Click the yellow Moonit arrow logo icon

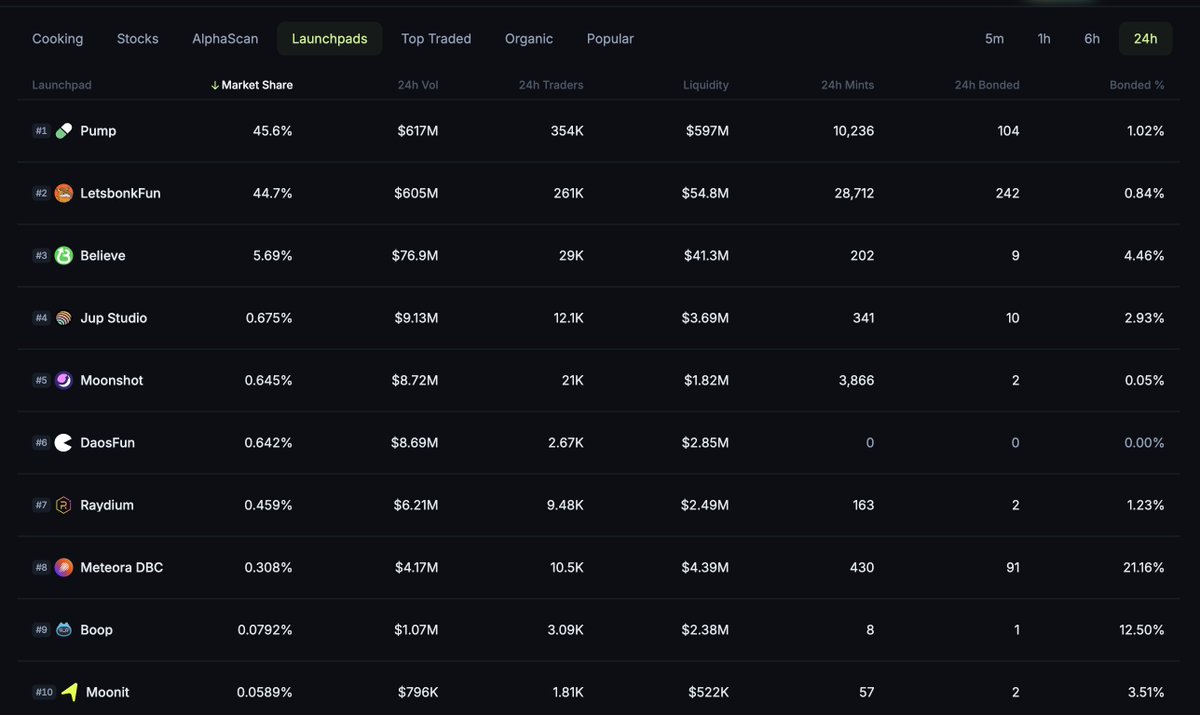coord(69,692)
